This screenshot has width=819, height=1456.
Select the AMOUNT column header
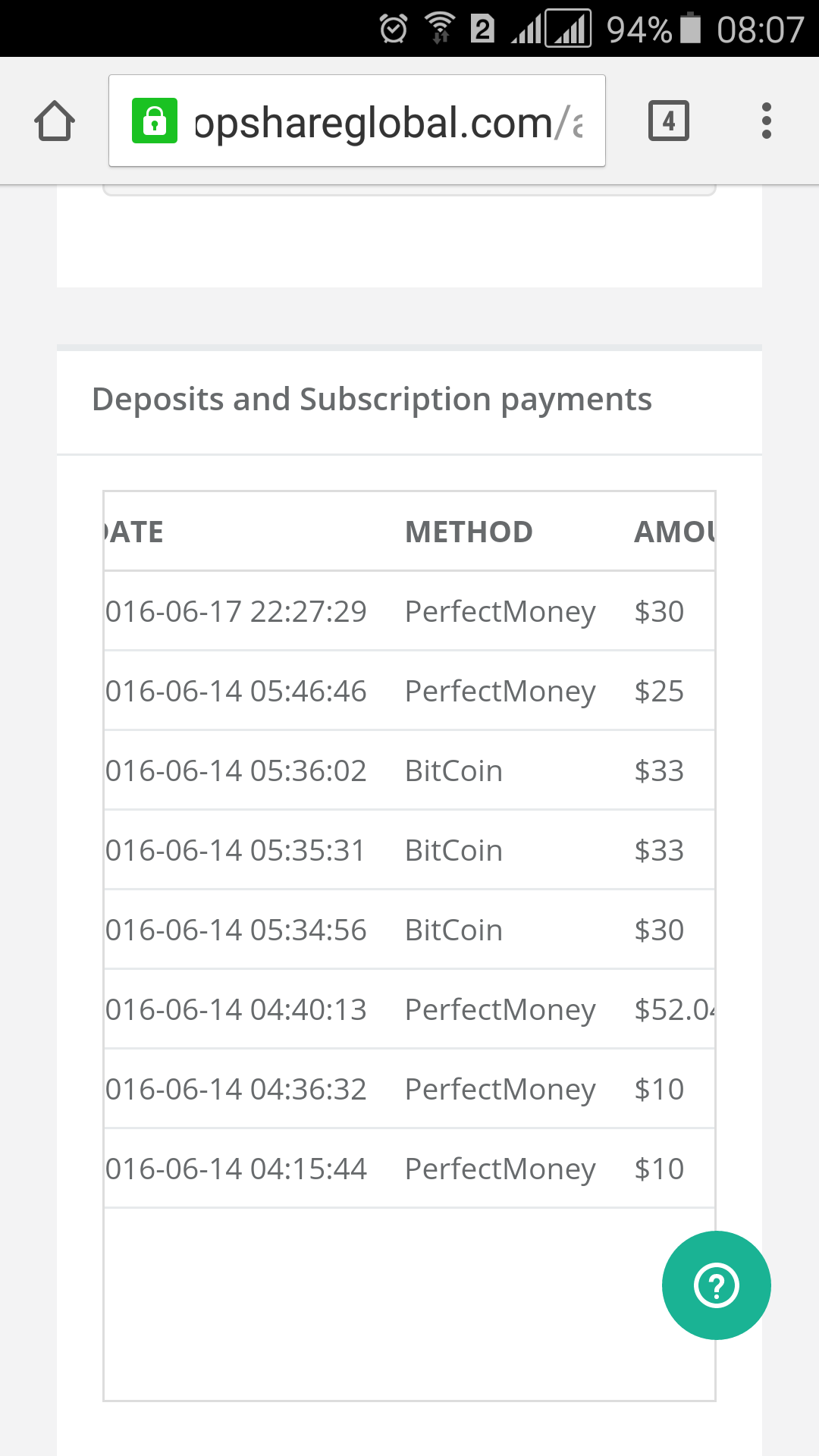point(673,532)
